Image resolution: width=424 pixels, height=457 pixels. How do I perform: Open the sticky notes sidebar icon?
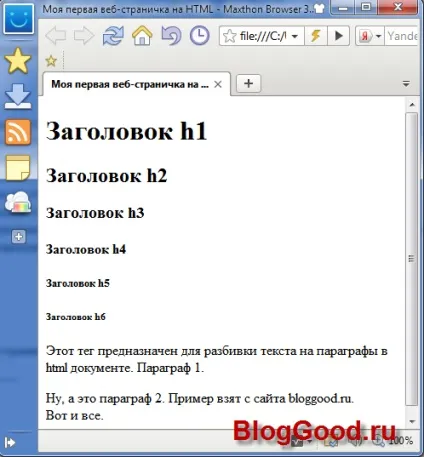click(18, 168)
